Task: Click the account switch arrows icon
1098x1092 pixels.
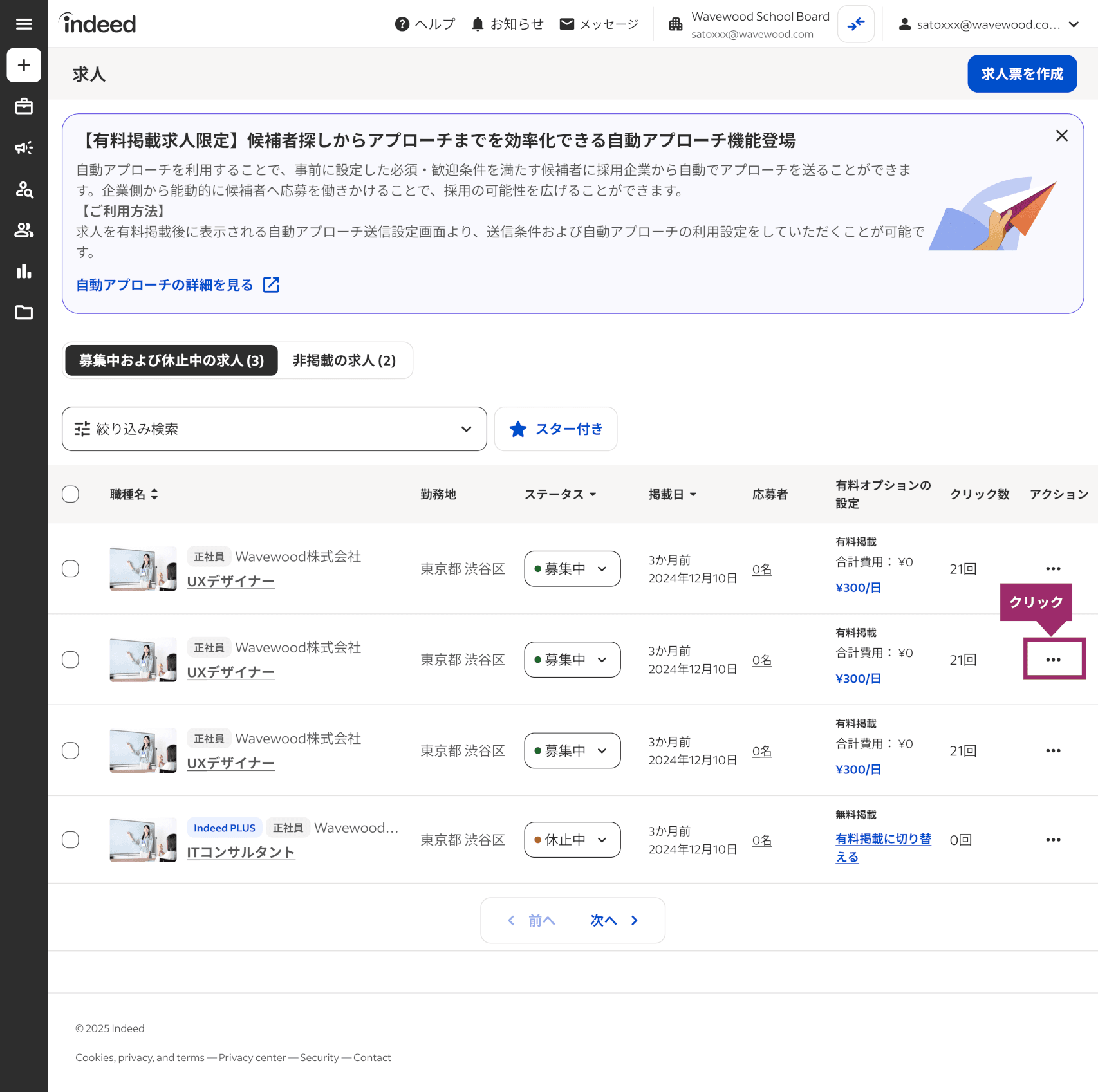Action: tap(855, 24)
